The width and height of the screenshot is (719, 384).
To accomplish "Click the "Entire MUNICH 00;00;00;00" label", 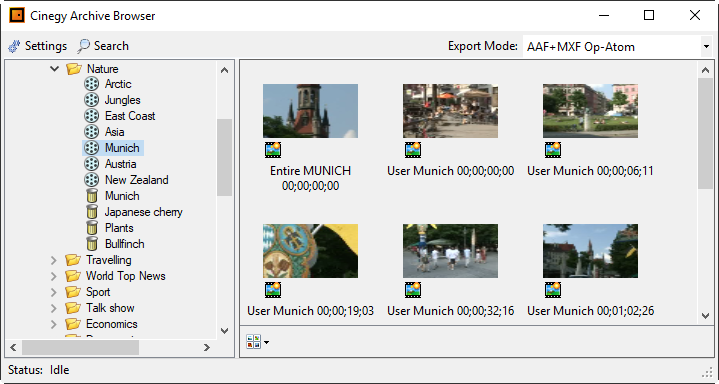I will pos(310,178).
